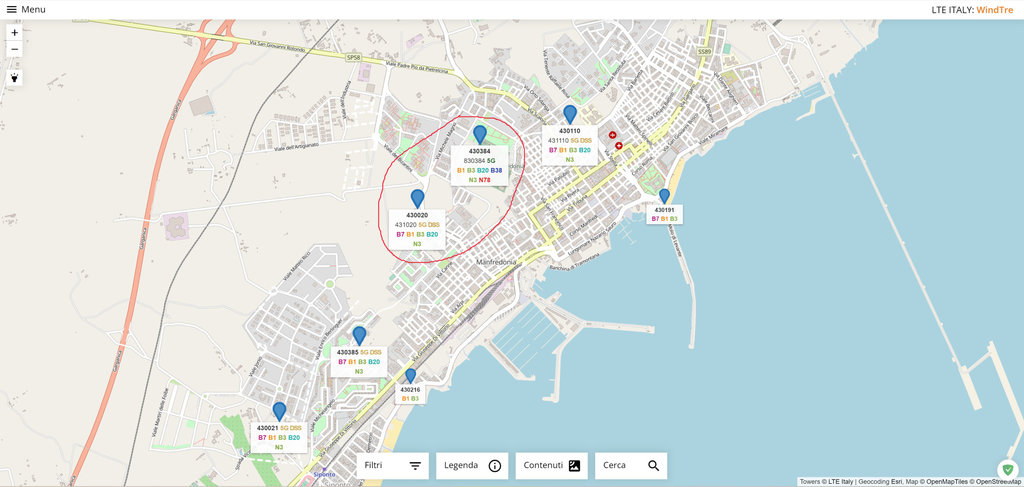1024x487 pixels.
Task: Open the hamburger Menu
Action: click(x=26, y=9)
